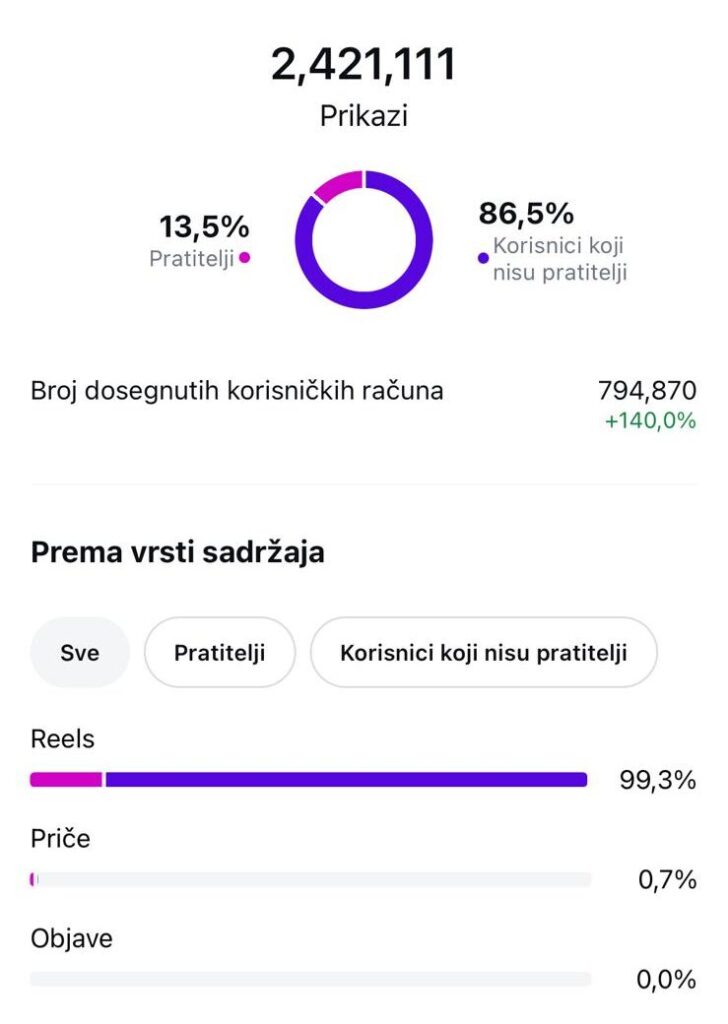Click the 86,5% non-followers percentage
728x1024 pixels.
526,214
